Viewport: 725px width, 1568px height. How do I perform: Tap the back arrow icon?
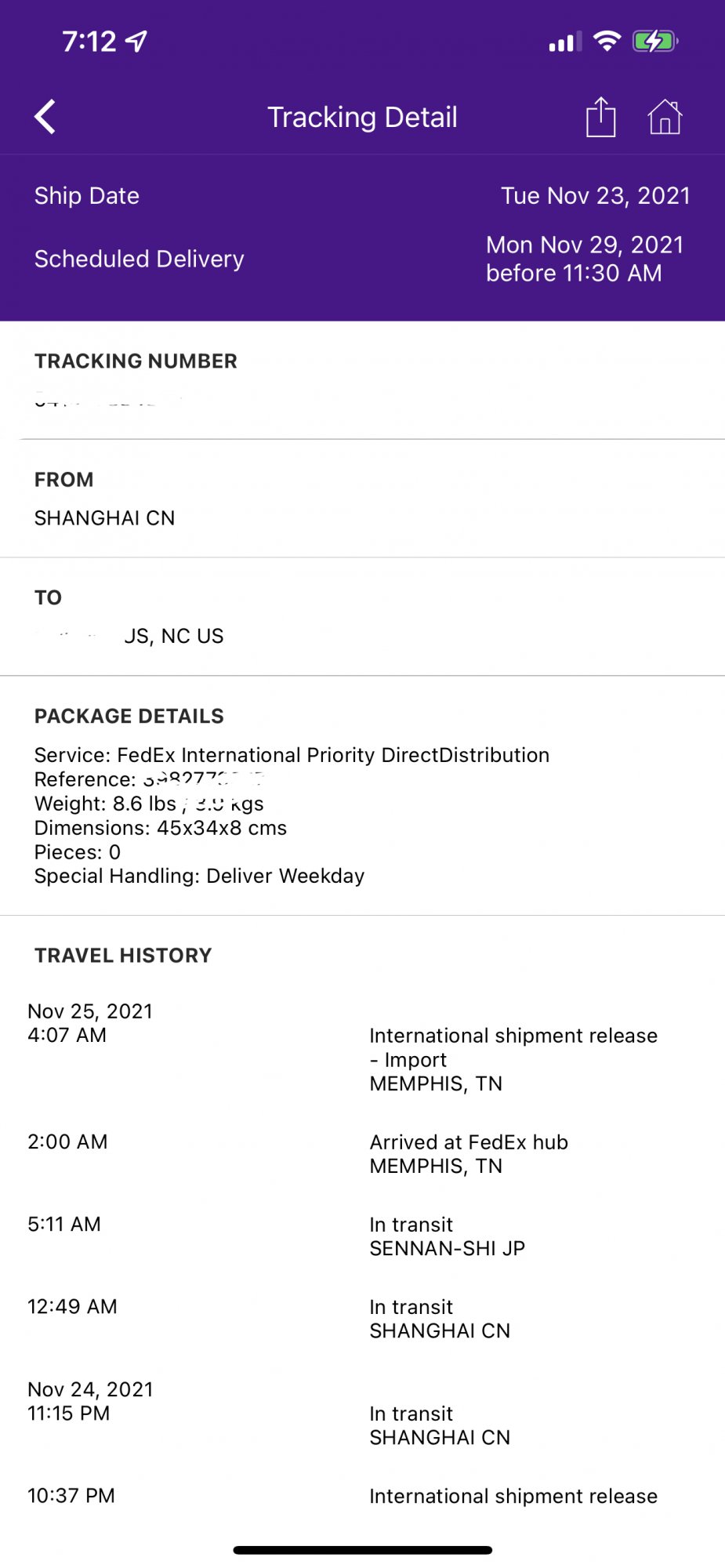(x=45, y=118)
